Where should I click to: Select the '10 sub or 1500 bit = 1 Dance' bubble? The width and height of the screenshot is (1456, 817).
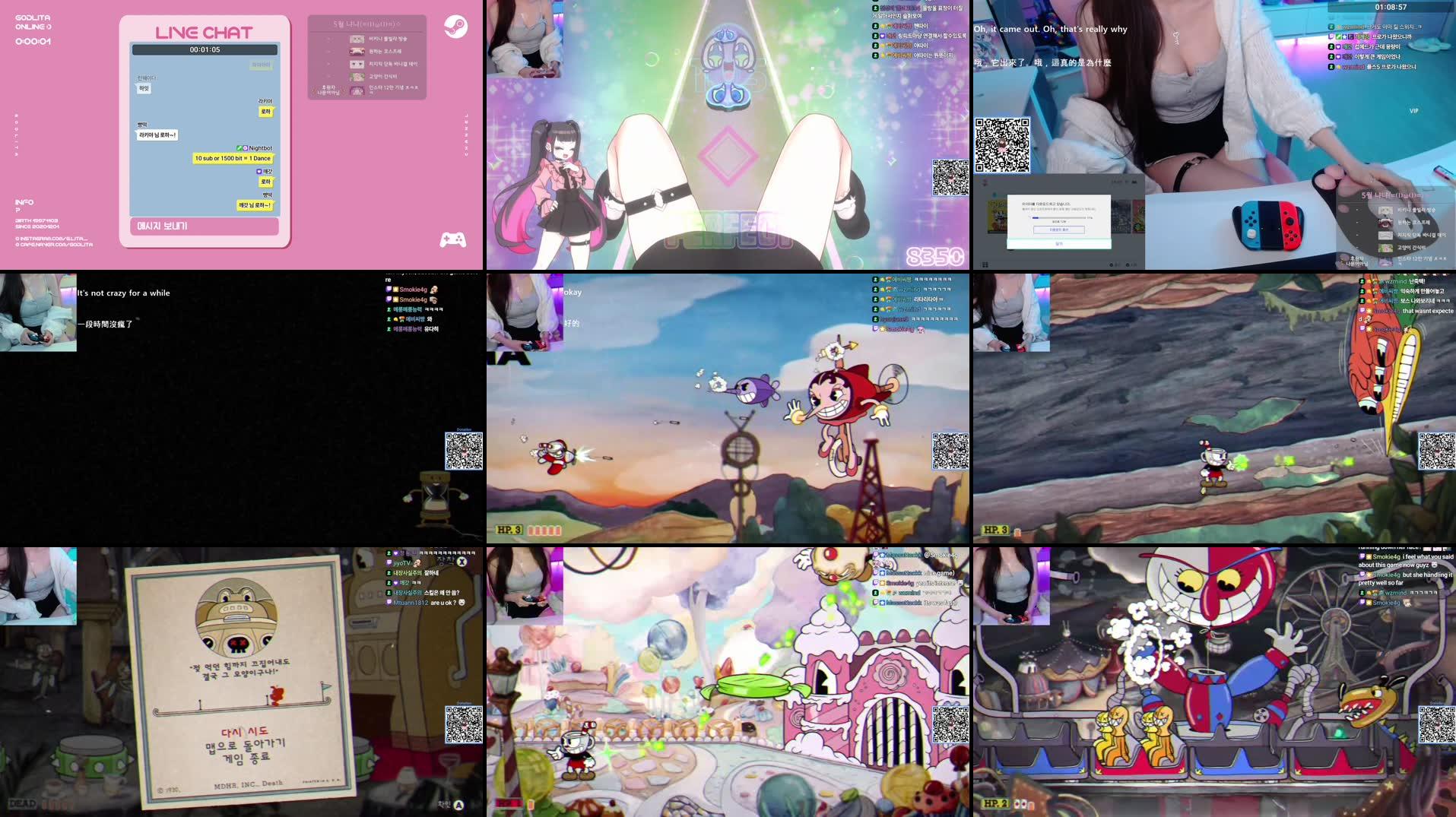[x=233, y=158]
